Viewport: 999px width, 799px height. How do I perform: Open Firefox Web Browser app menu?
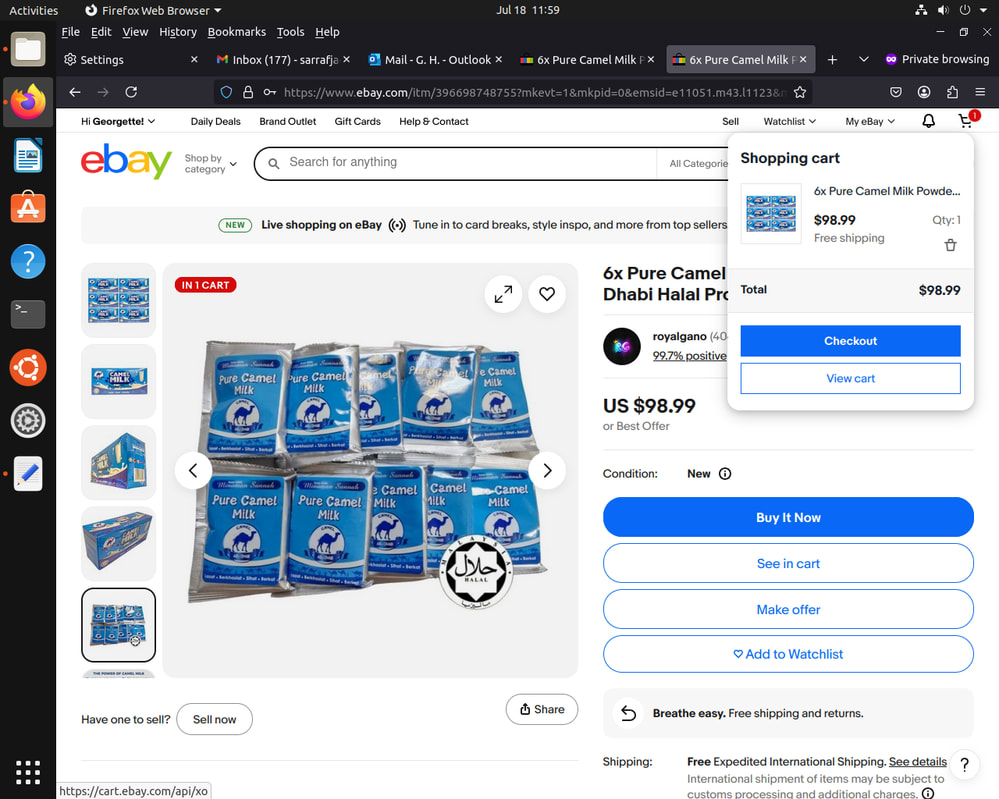tap(154, 10)
